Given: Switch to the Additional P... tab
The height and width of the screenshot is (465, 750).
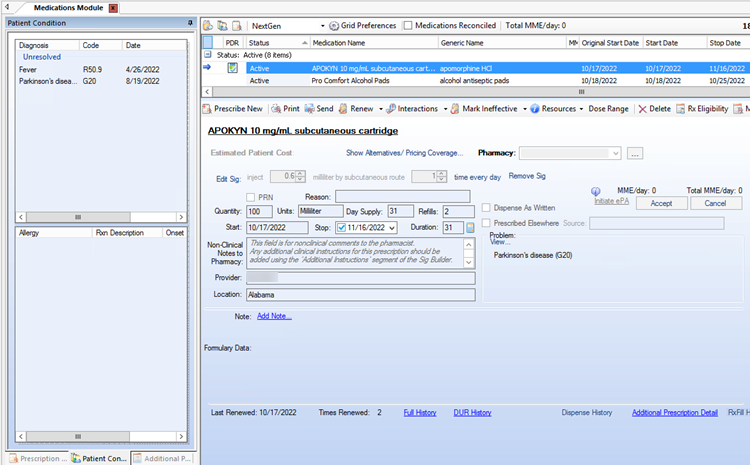Looking at the screenshot, I should click(162, 458).
